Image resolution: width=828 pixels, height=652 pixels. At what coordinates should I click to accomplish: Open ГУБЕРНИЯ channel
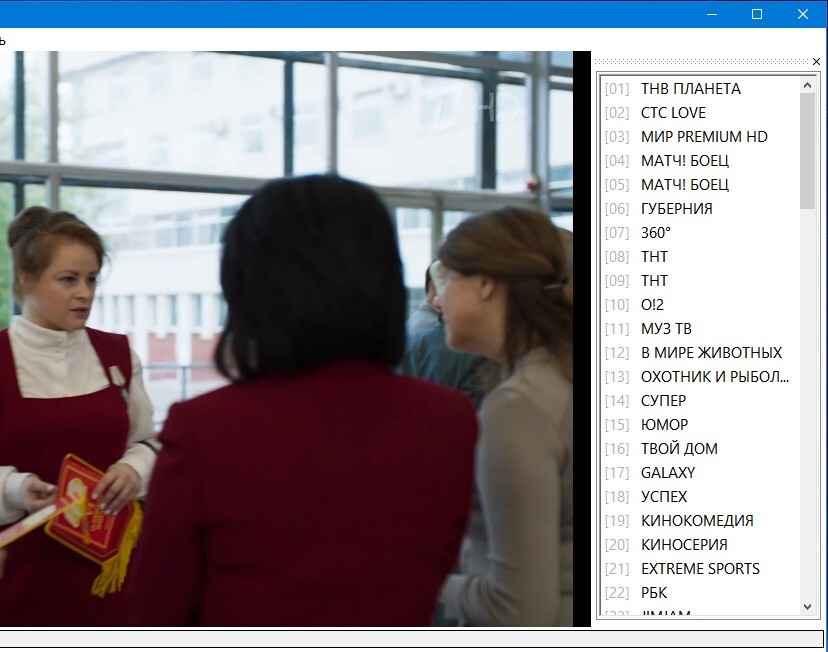pos(676,209)
